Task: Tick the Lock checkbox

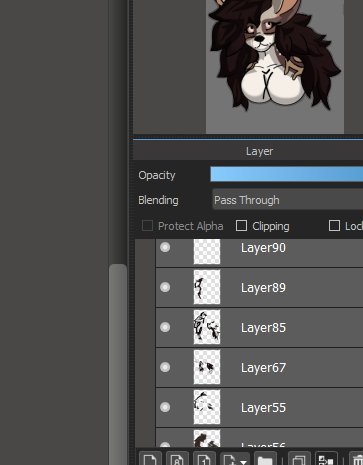Action: [x=334, y=226]
